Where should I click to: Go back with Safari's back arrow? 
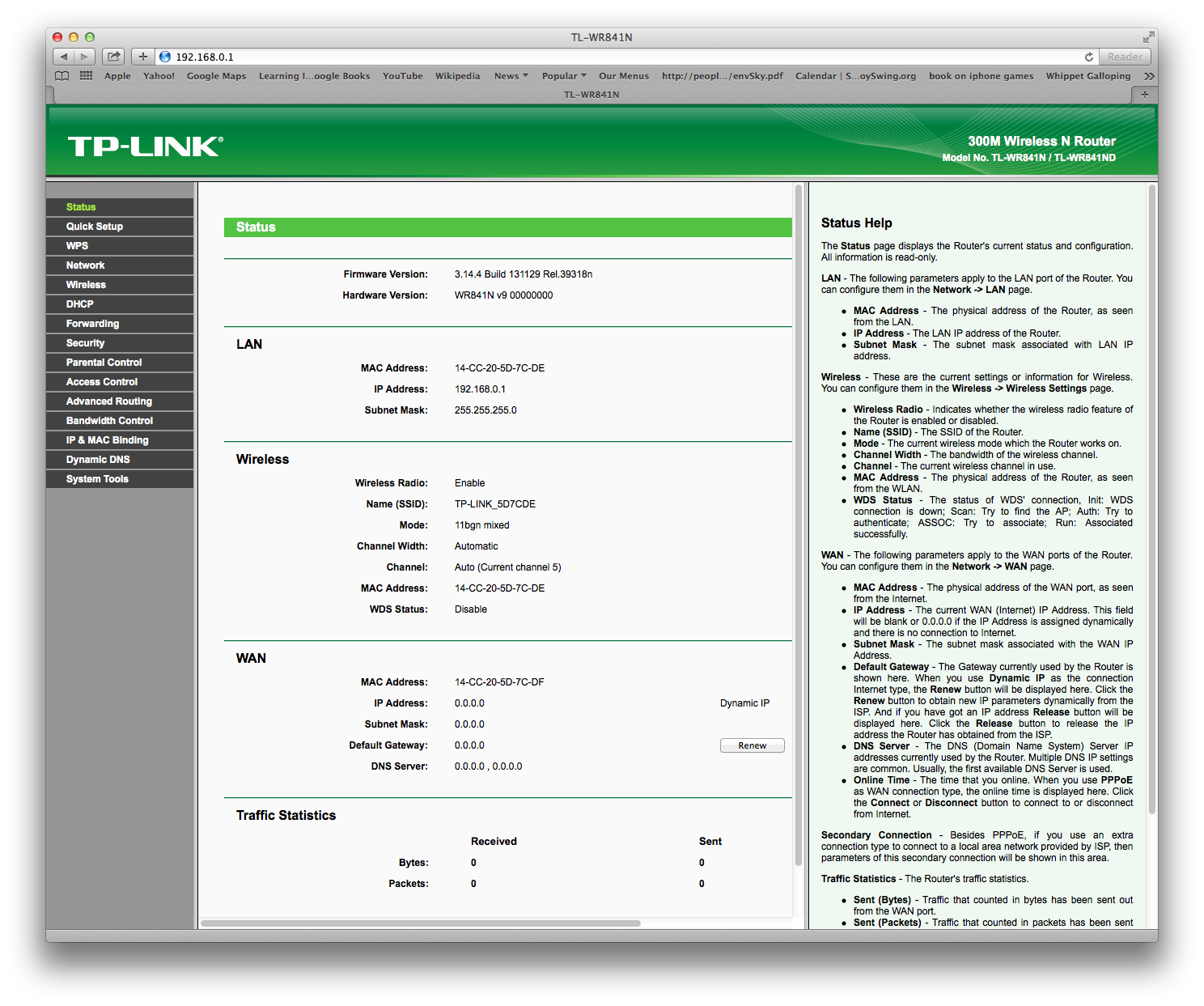coord(64,57)
